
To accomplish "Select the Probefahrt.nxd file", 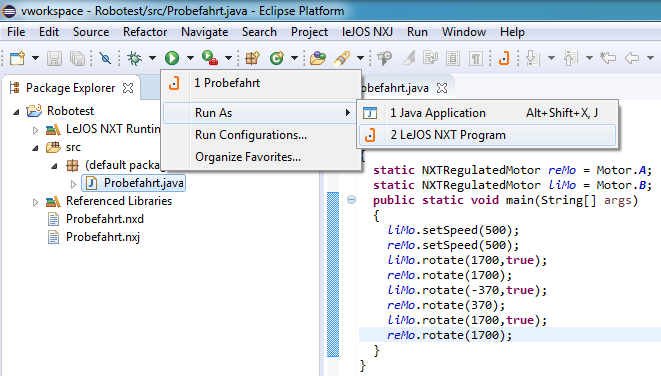I will [105, 219].
